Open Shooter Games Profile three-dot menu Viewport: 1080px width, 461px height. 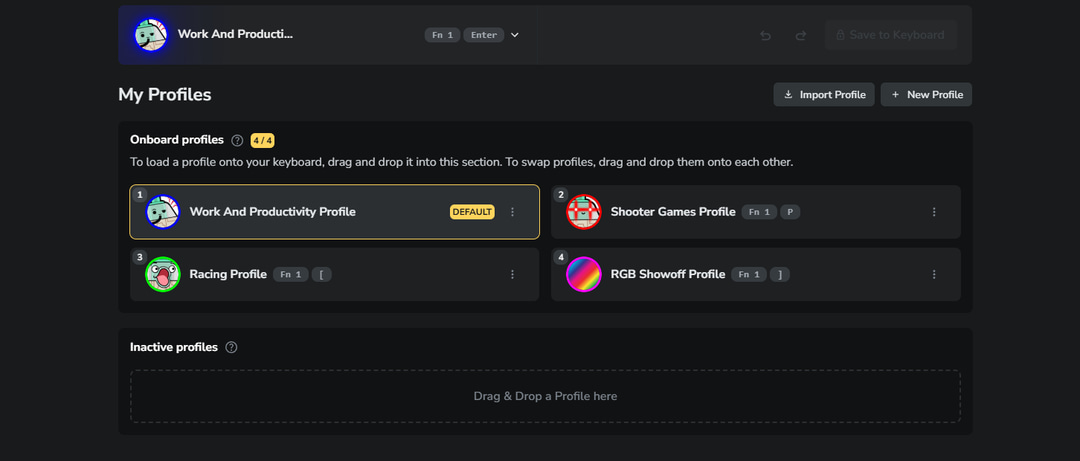click(934, 212)
